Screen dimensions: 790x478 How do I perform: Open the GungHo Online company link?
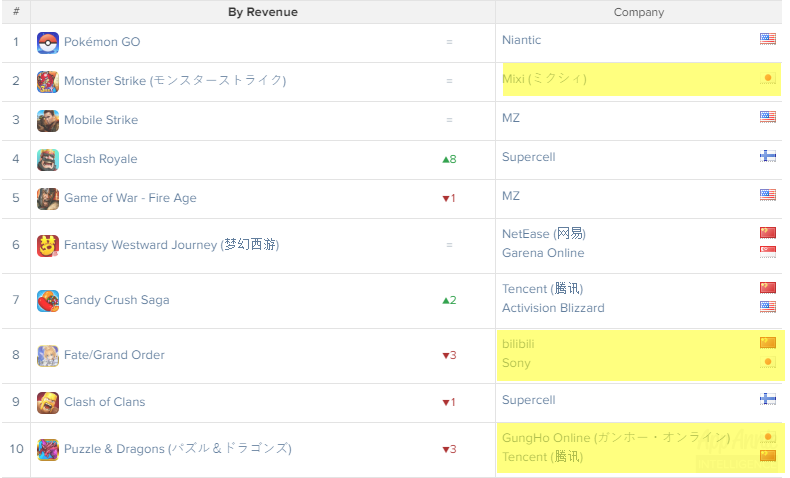pos(616,438)
